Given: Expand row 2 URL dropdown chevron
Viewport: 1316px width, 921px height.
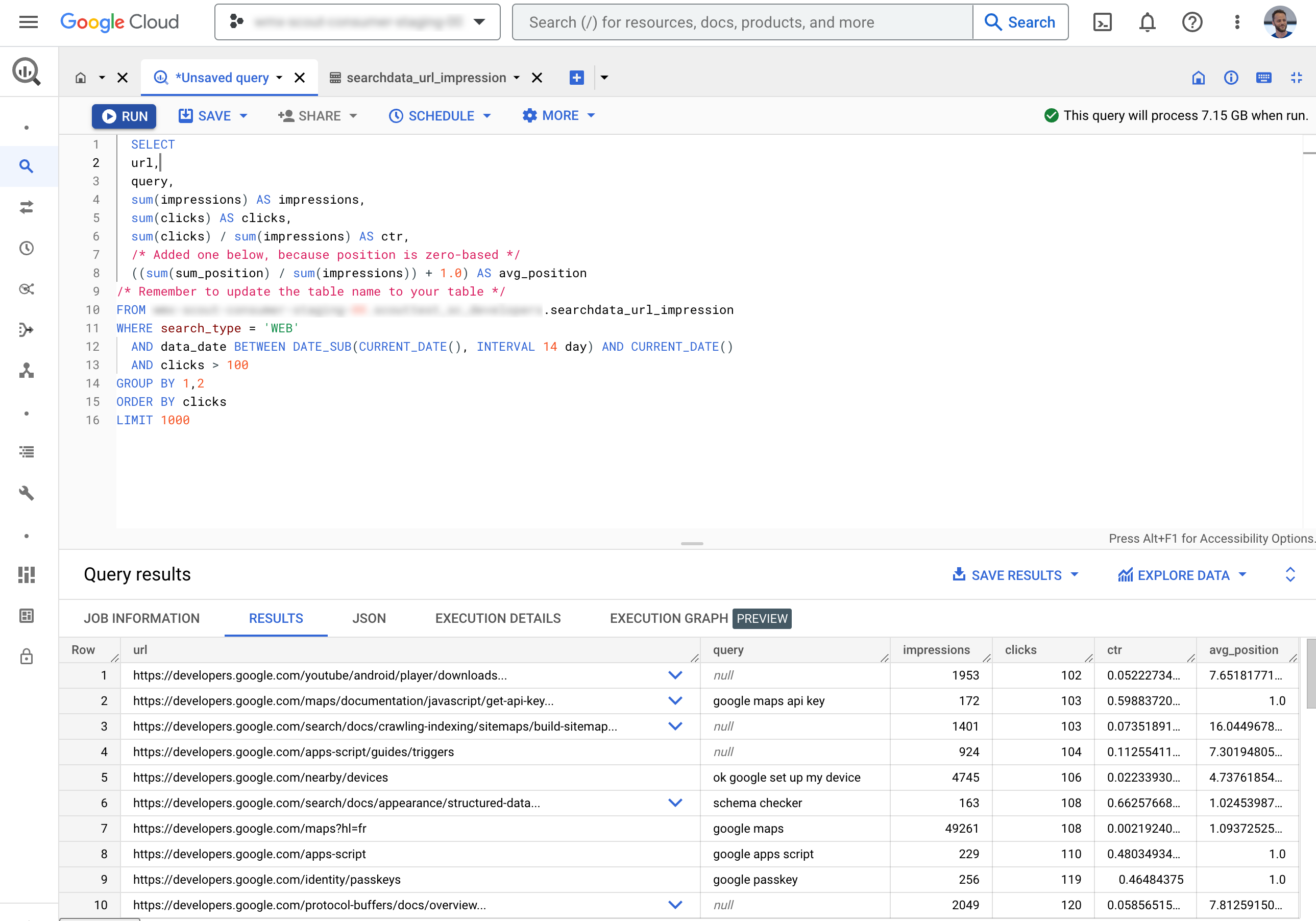Looking at the screenshot, I should click(x=675, y=701).
